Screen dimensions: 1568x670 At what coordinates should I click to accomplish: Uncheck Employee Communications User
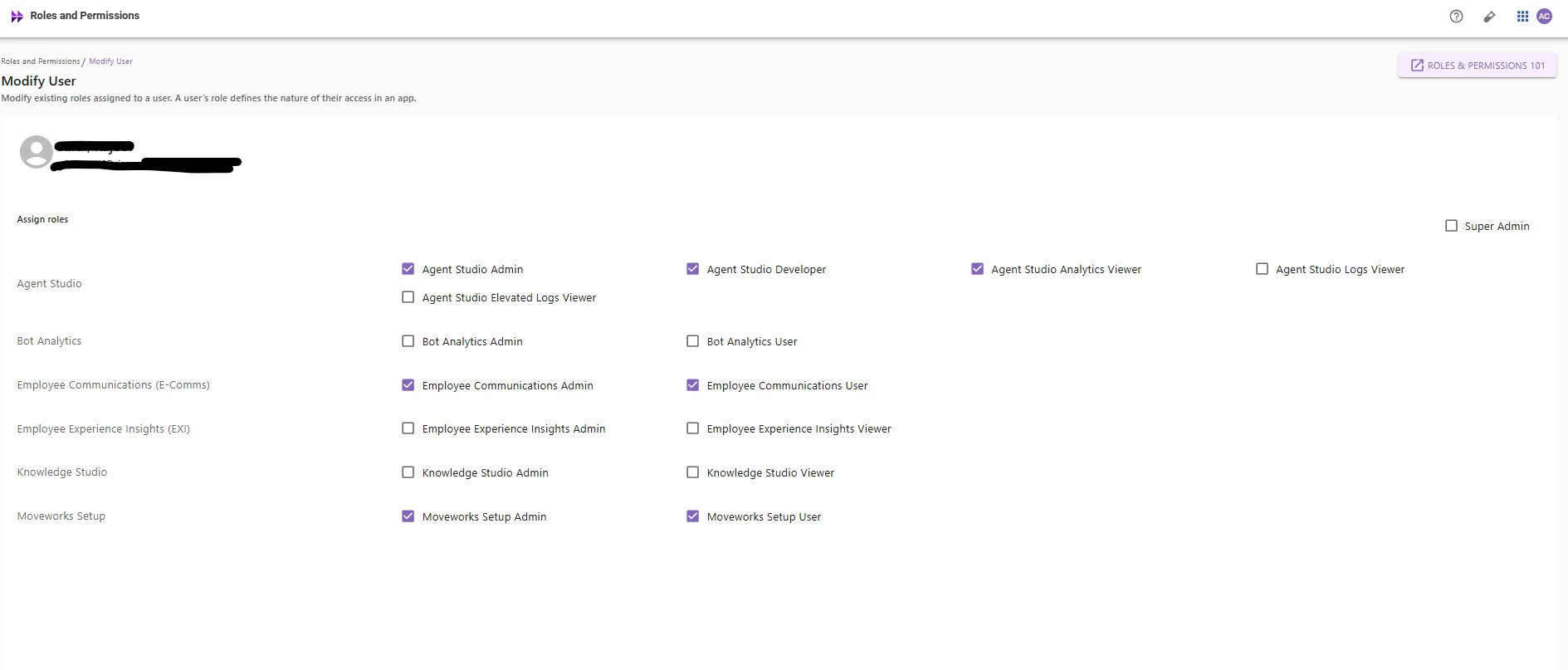click(x=692, y=385)
